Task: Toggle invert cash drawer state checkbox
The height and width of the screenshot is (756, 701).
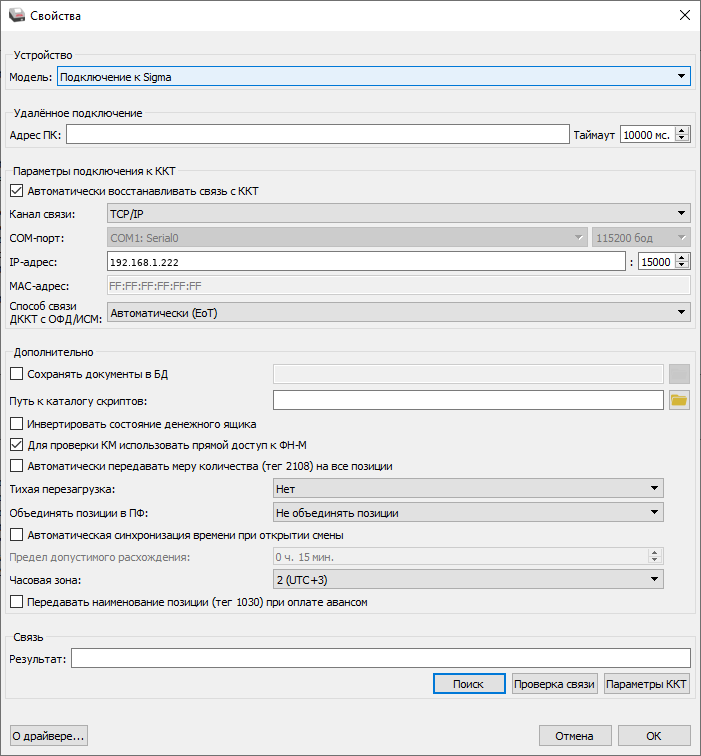Action: point(16,424)
